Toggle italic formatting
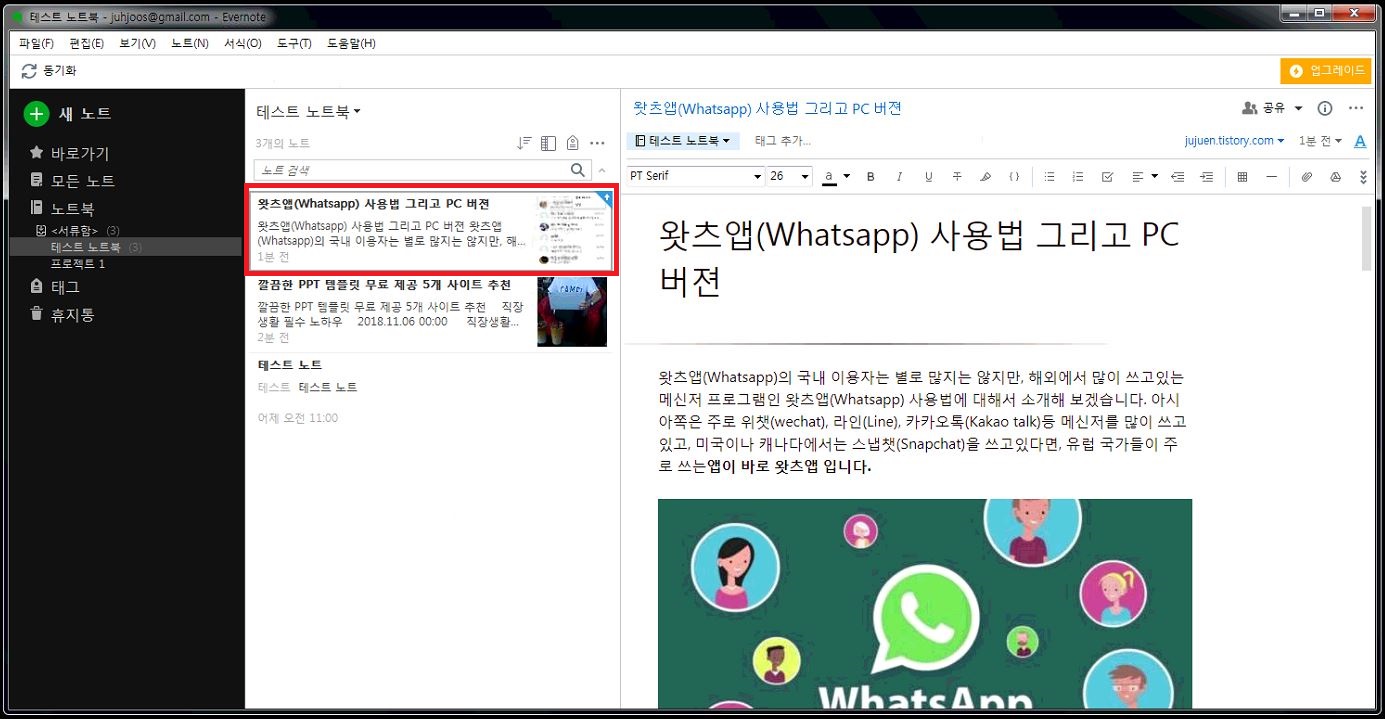 pos(899,177)
